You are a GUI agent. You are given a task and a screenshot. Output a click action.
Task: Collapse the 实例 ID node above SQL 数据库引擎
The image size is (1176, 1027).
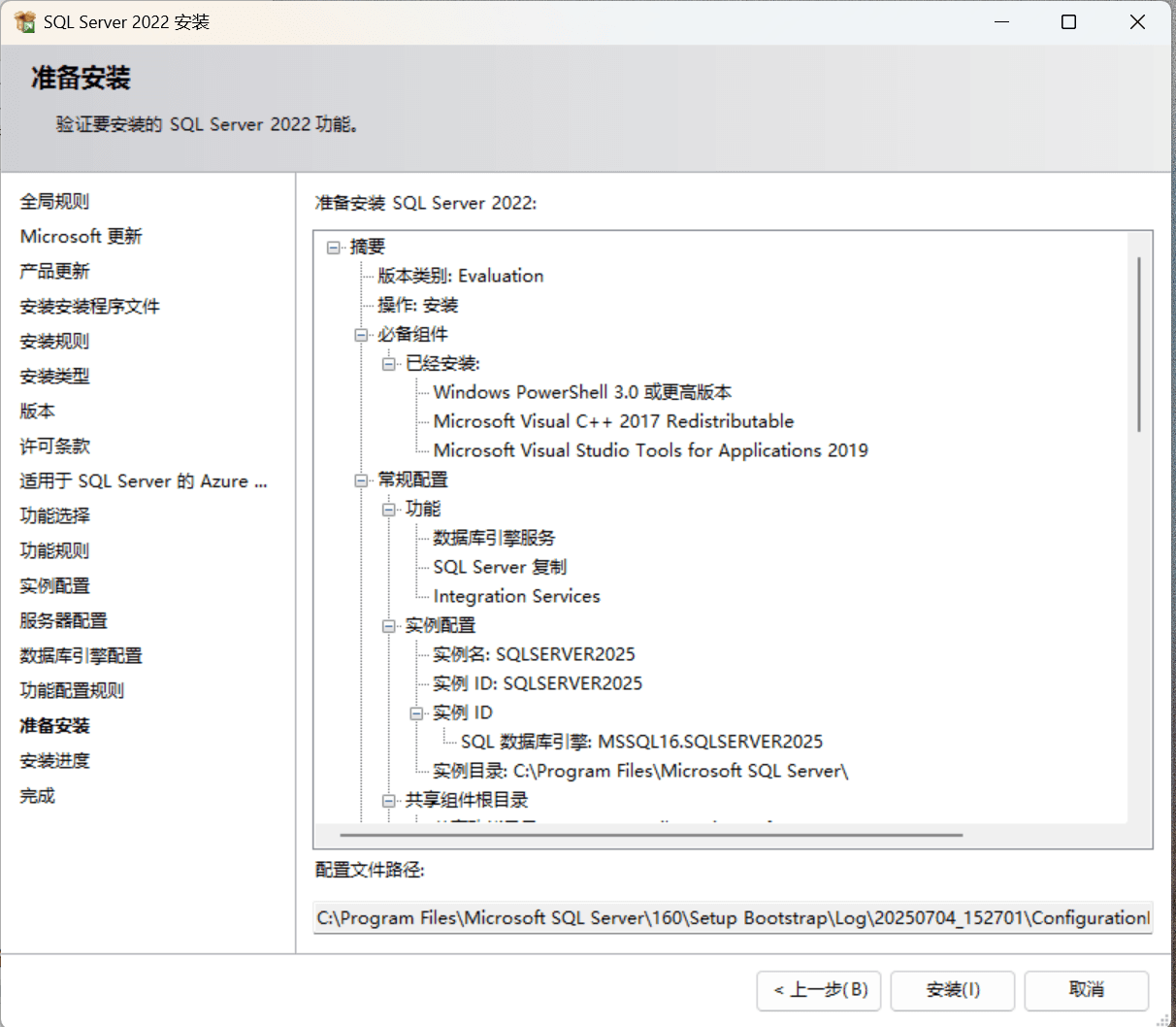pos(416,713)
